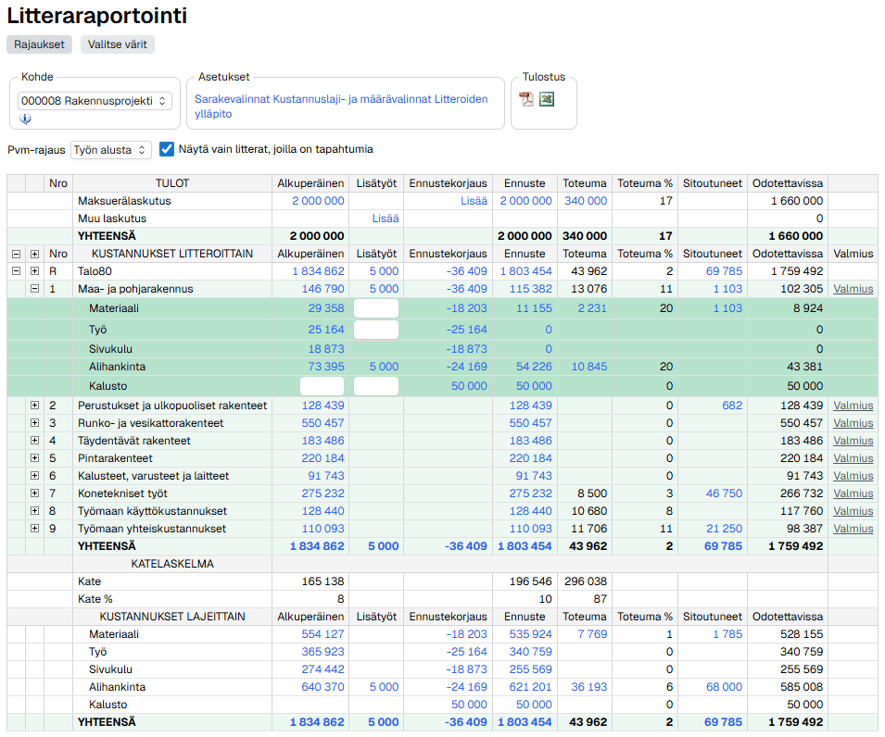Collapse Maa- ja pohjarakennus row
Viewport: 885px width, 737px height.
pyautogui.click(x=35, y=289)
